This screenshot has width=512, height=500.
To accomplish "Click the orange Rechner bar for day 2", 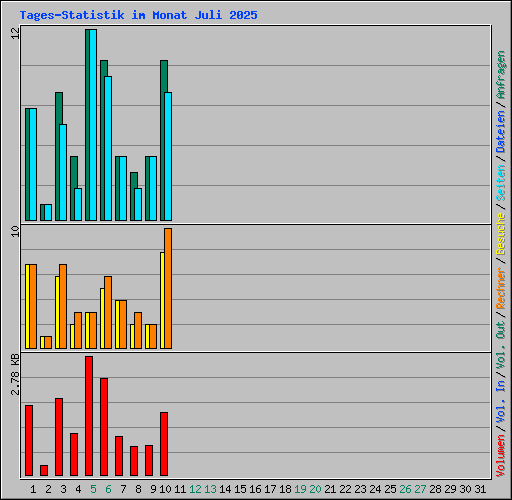I will coord(48,343).
